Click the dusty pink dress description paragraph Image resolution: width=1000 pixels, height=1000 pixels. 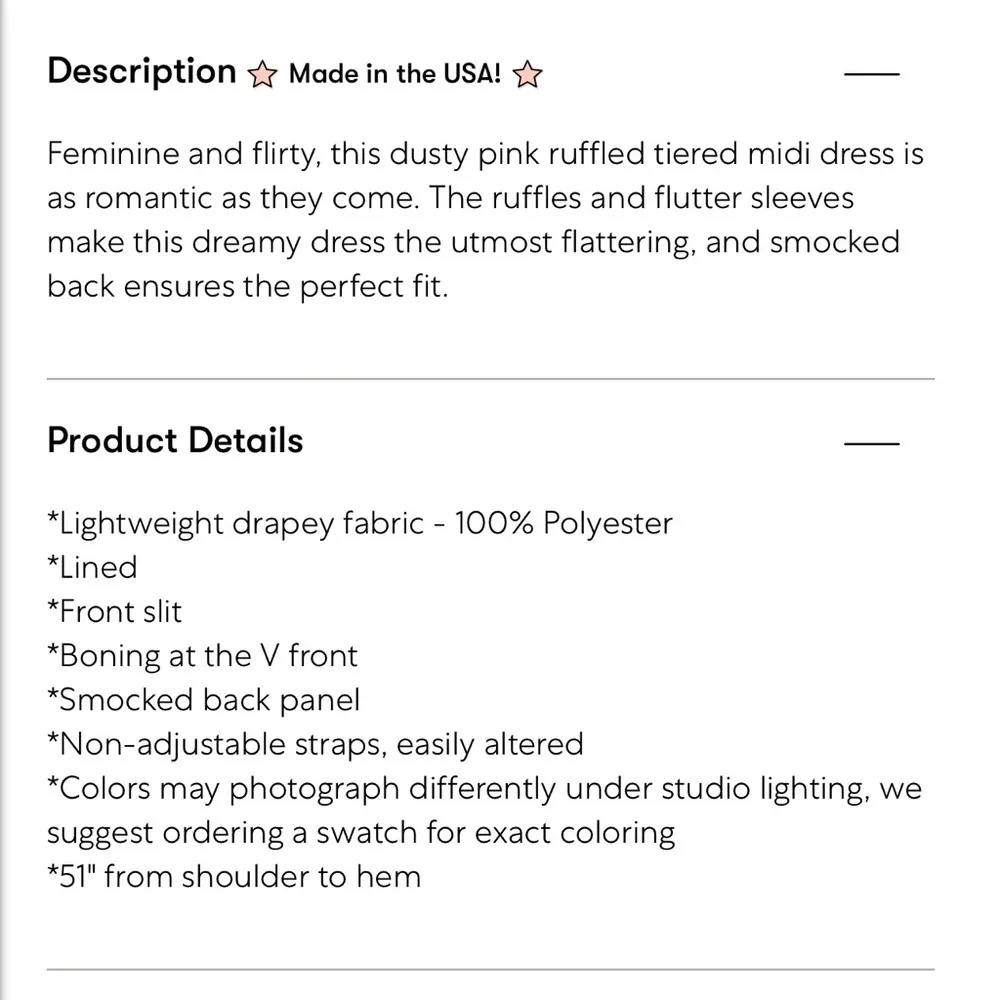[x=485, y=220]
